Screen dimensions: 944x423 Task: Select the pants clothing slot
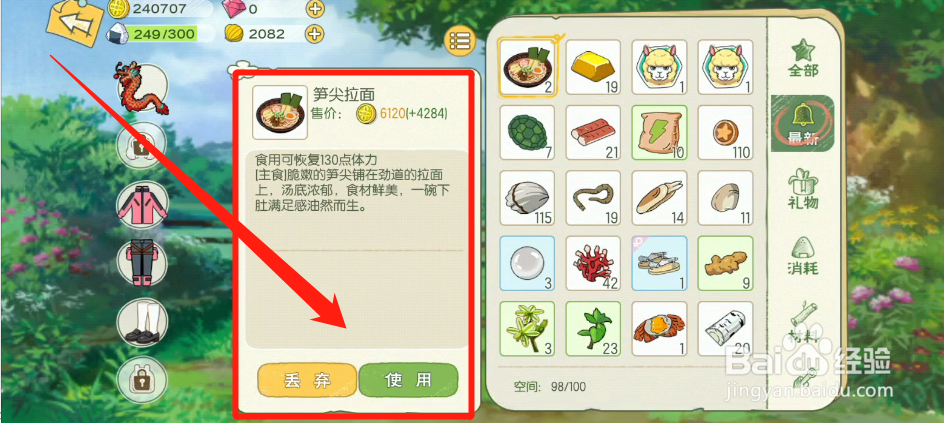click(x=143, y=261)
